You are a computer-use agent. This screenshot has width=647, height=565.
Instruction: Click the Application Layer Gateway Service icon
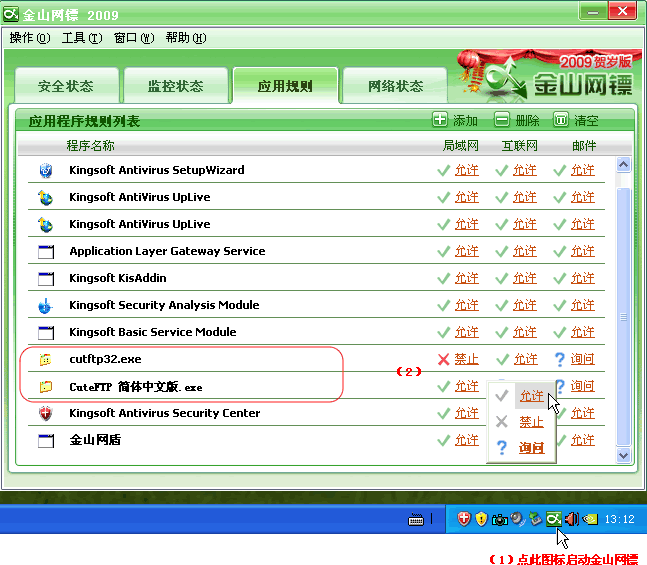pyautogui.click(x=46, y=251)
